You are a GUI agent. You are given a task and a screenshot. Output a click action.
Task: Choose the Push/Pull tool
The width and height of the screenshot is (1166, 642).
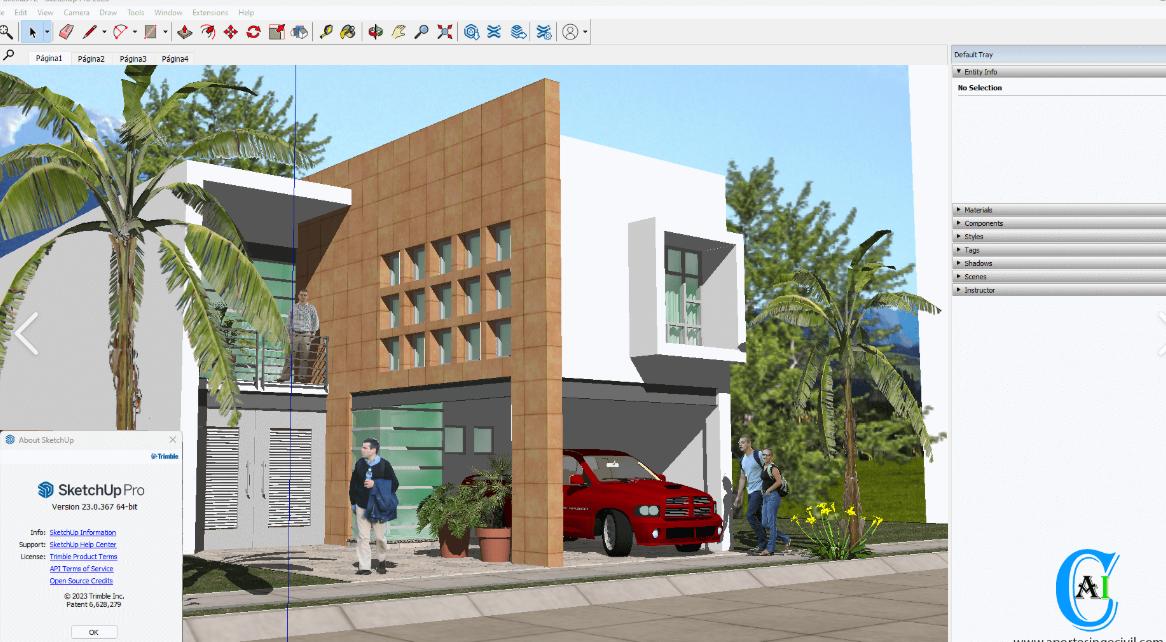[x=184, y=32]
